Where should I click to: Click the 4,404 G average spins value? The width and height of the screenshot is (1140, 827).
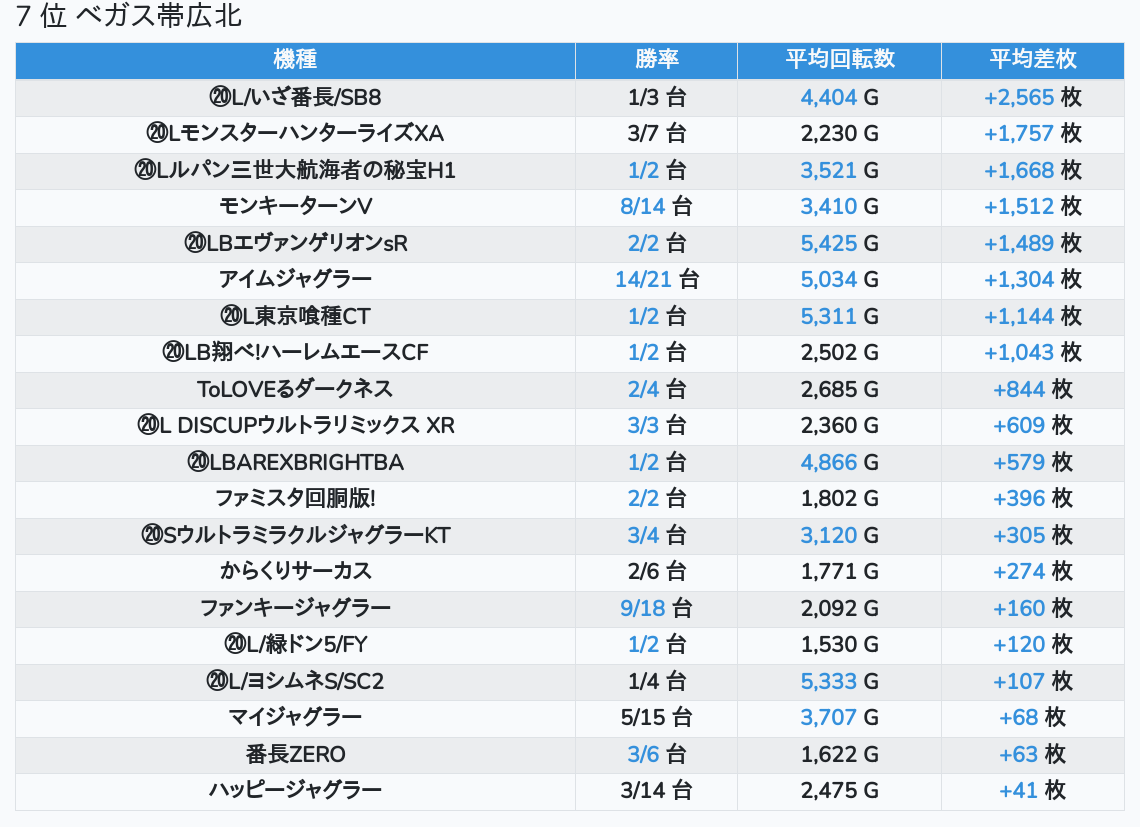point(840,97)
